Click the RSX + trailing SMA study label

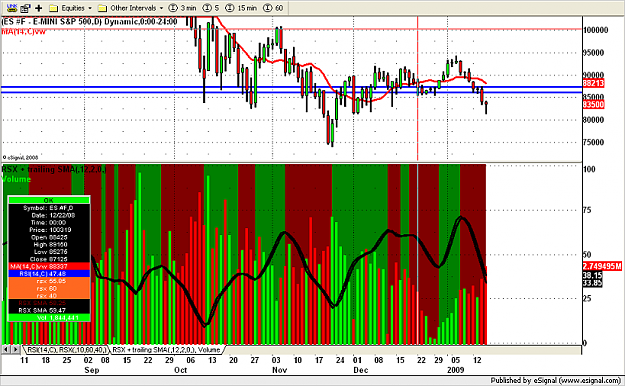pyautogui.click(x=54, y=169)
